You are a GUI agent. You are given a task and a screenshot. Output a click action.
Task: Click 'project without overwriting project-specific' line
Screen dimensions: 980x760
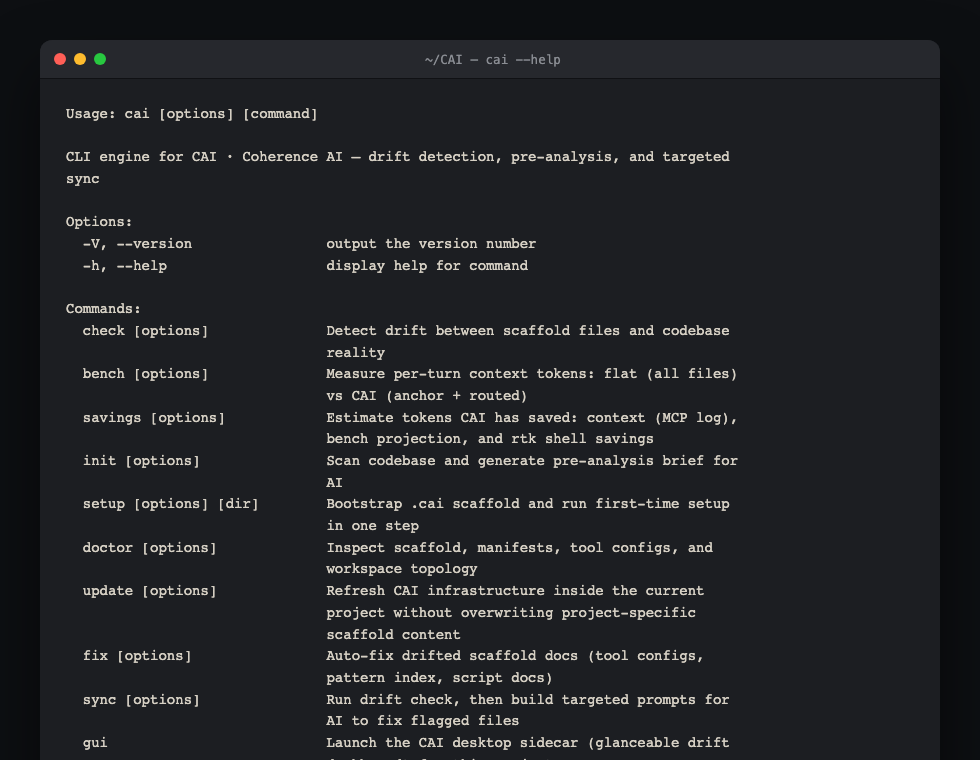click(511, 612)
